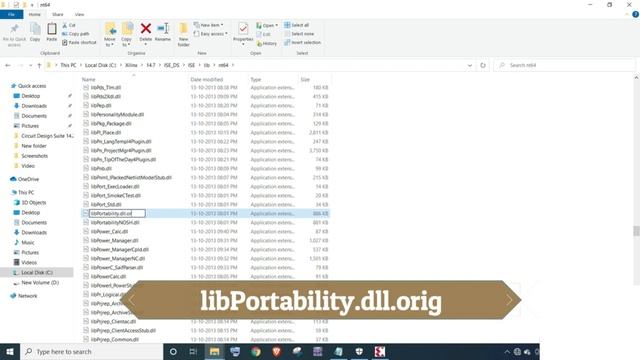Select OneDrive in navigation pane
This screenshot has height=360, width=640.
tap(28, 179)
